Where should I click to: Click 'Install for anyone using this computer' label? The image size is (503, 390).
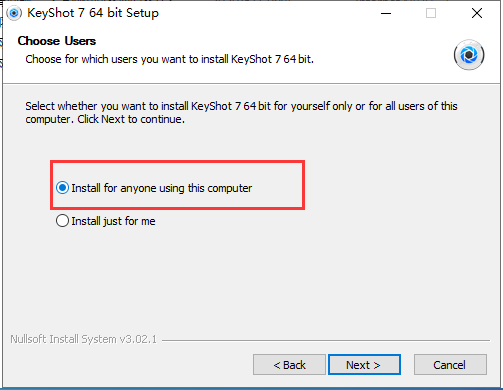162,188
